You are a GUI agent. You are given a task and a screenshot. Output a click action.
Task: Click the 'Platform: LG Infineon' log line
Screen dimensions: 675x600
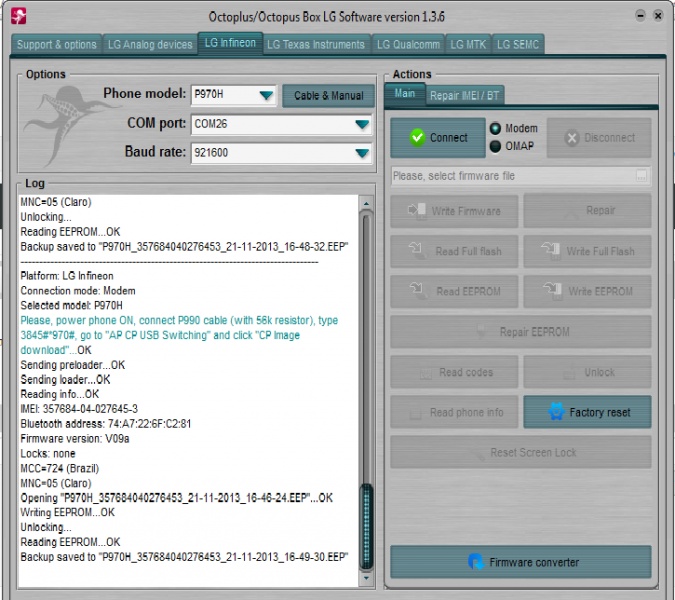[67, 276]
